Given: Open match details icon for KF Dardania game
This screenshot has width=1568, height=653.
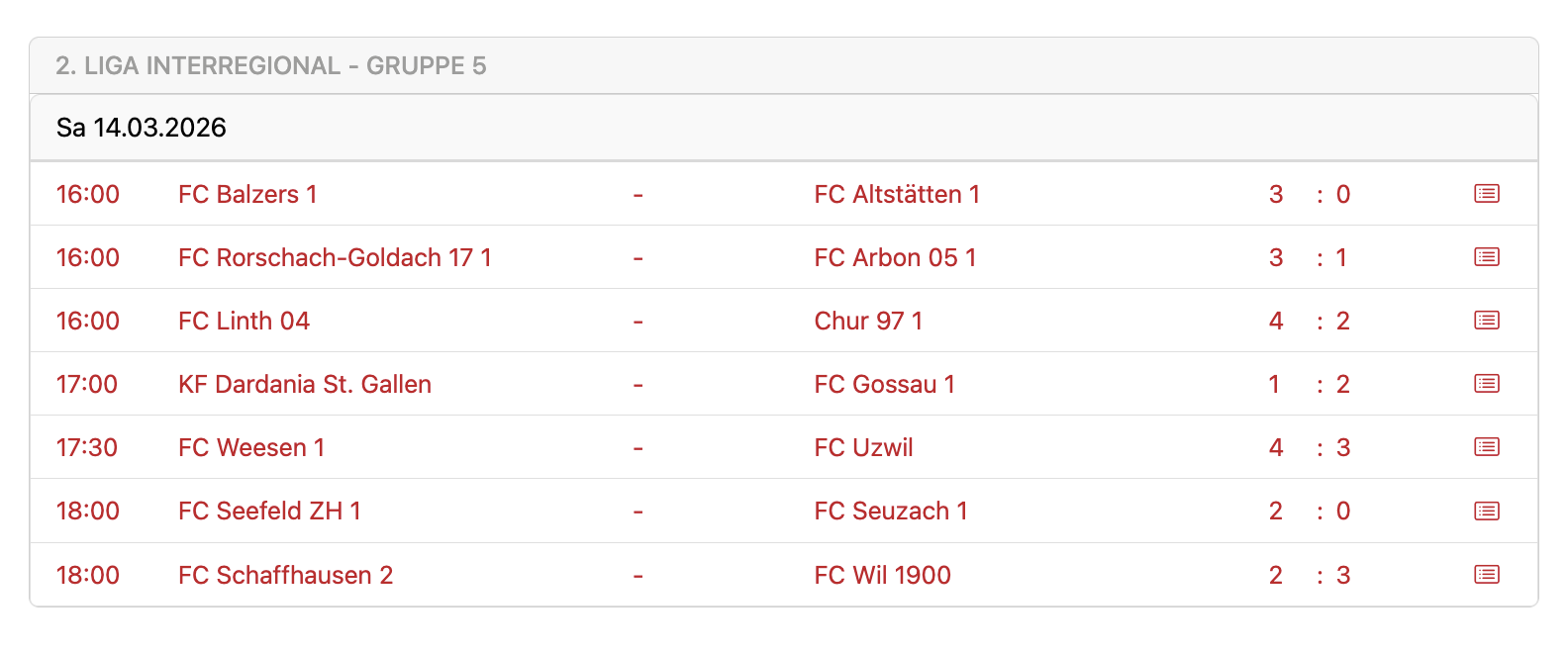Looking at the screenshot, I should (x=1486, y=384).
